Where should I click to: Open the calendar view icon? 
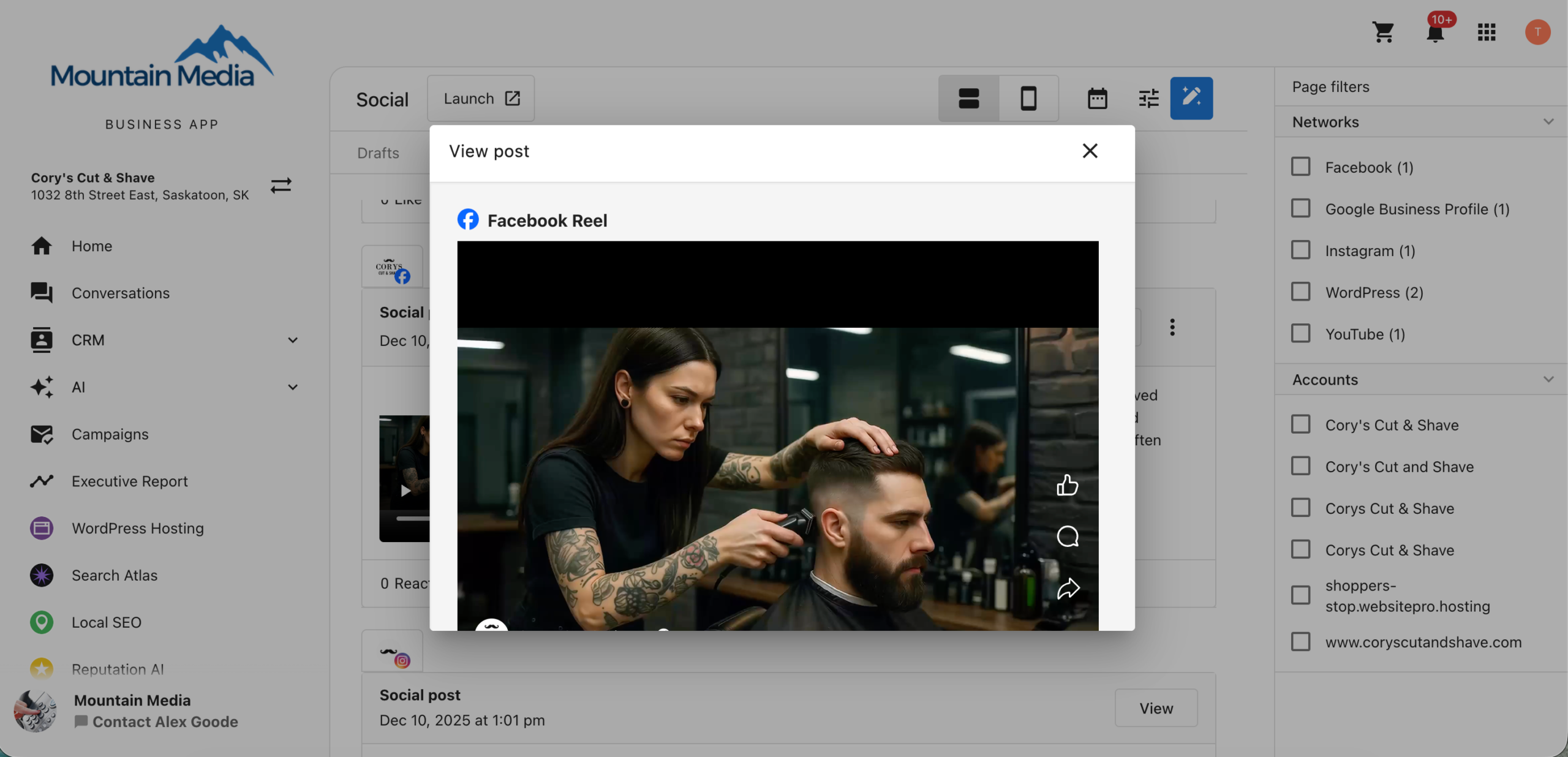tap(1097, 98)
